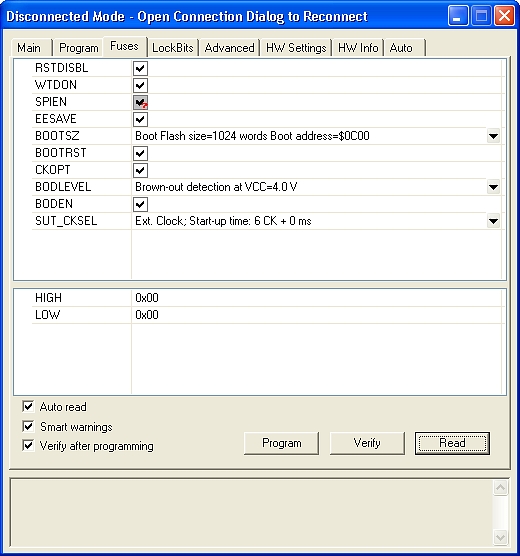Open the BOOTSZ dropdown arrow
Viewport: 520px width, 556px height.
coord(493,136)
